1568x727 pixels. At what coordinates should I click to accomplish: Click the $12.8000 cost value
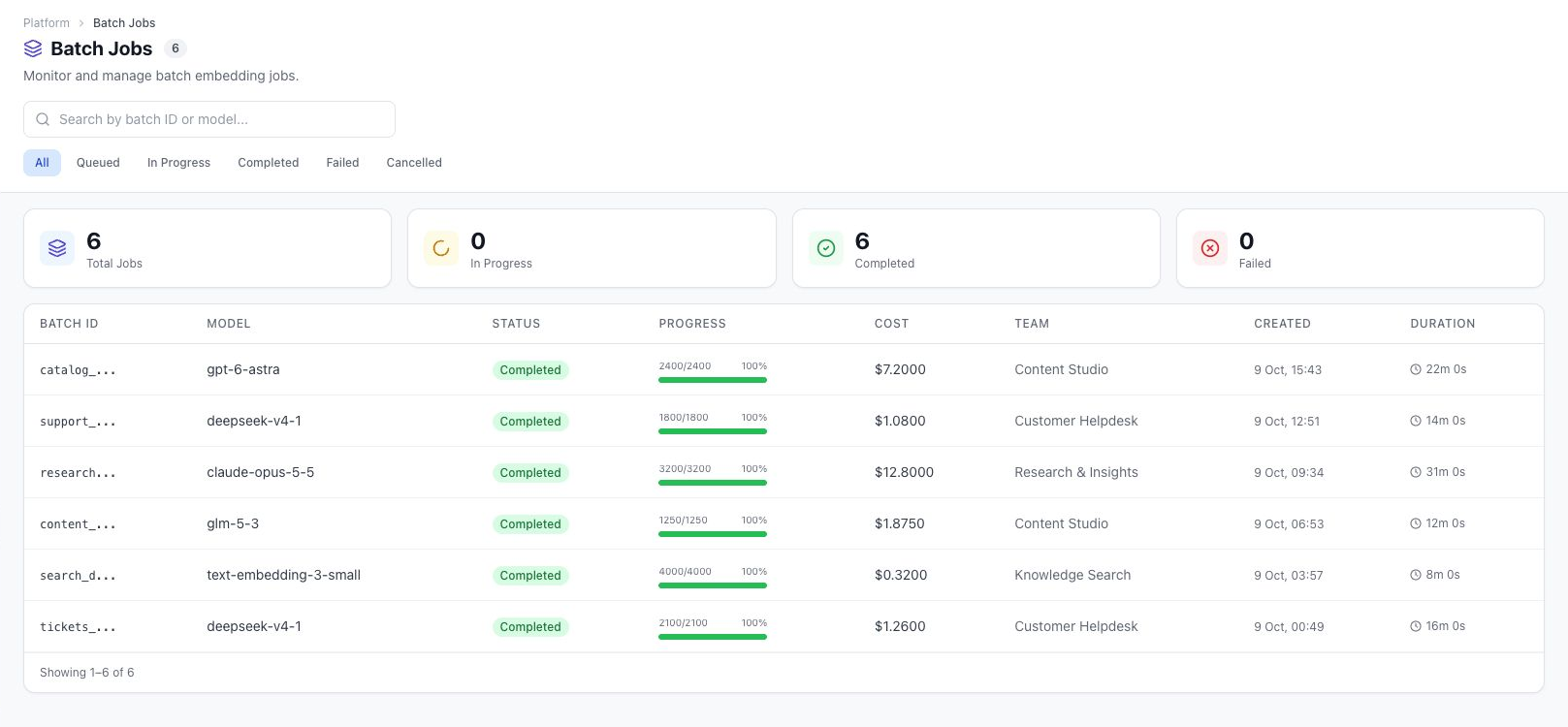[x=904, y=472]
